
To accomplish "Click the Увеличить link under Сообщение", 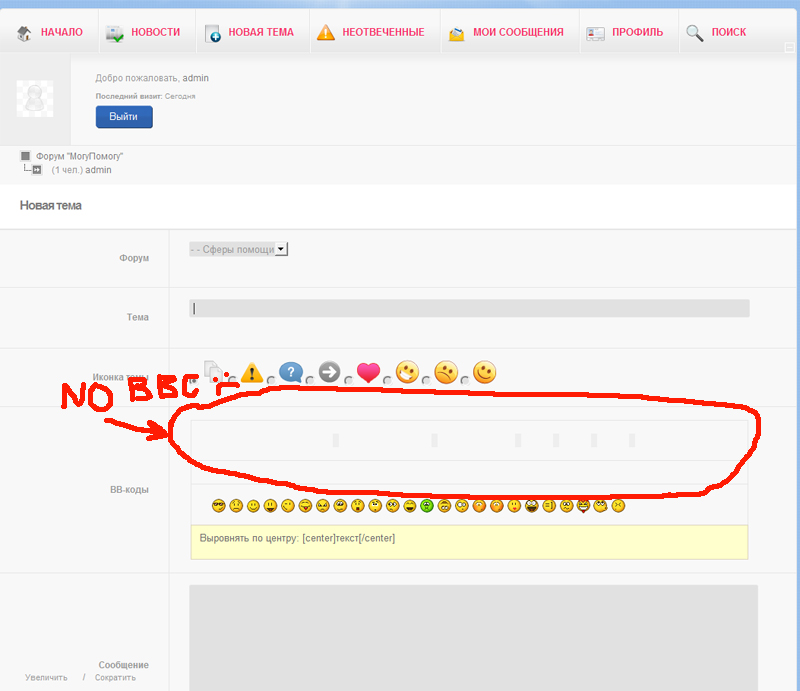I will pos(46,678).
